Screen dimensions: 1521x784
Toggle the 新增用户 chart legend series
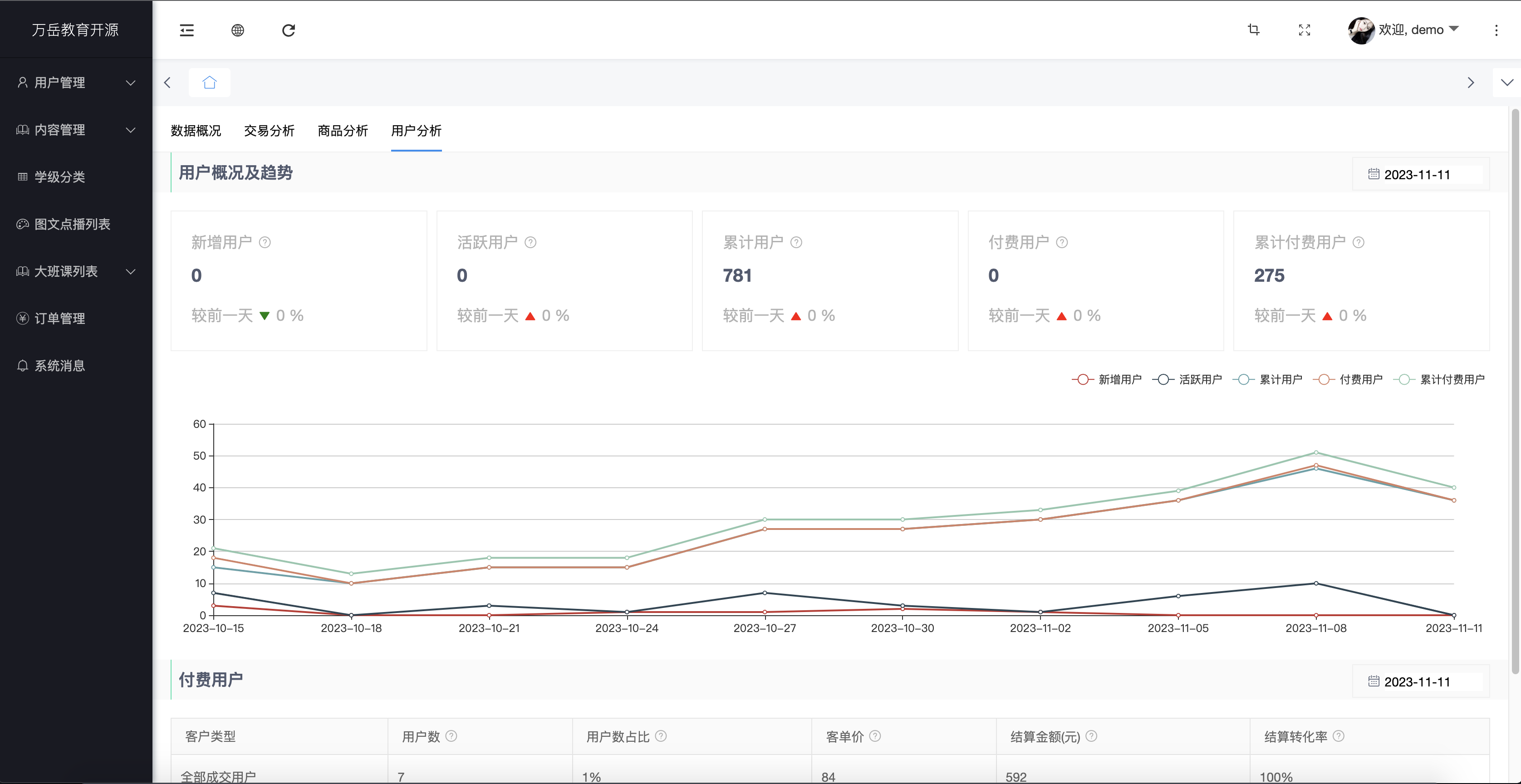click(x=1107, y=379)
